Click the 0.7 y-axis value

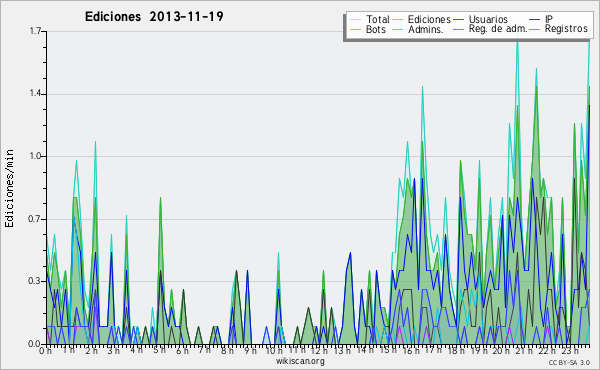pyautogui.click(x=35, y=219)
